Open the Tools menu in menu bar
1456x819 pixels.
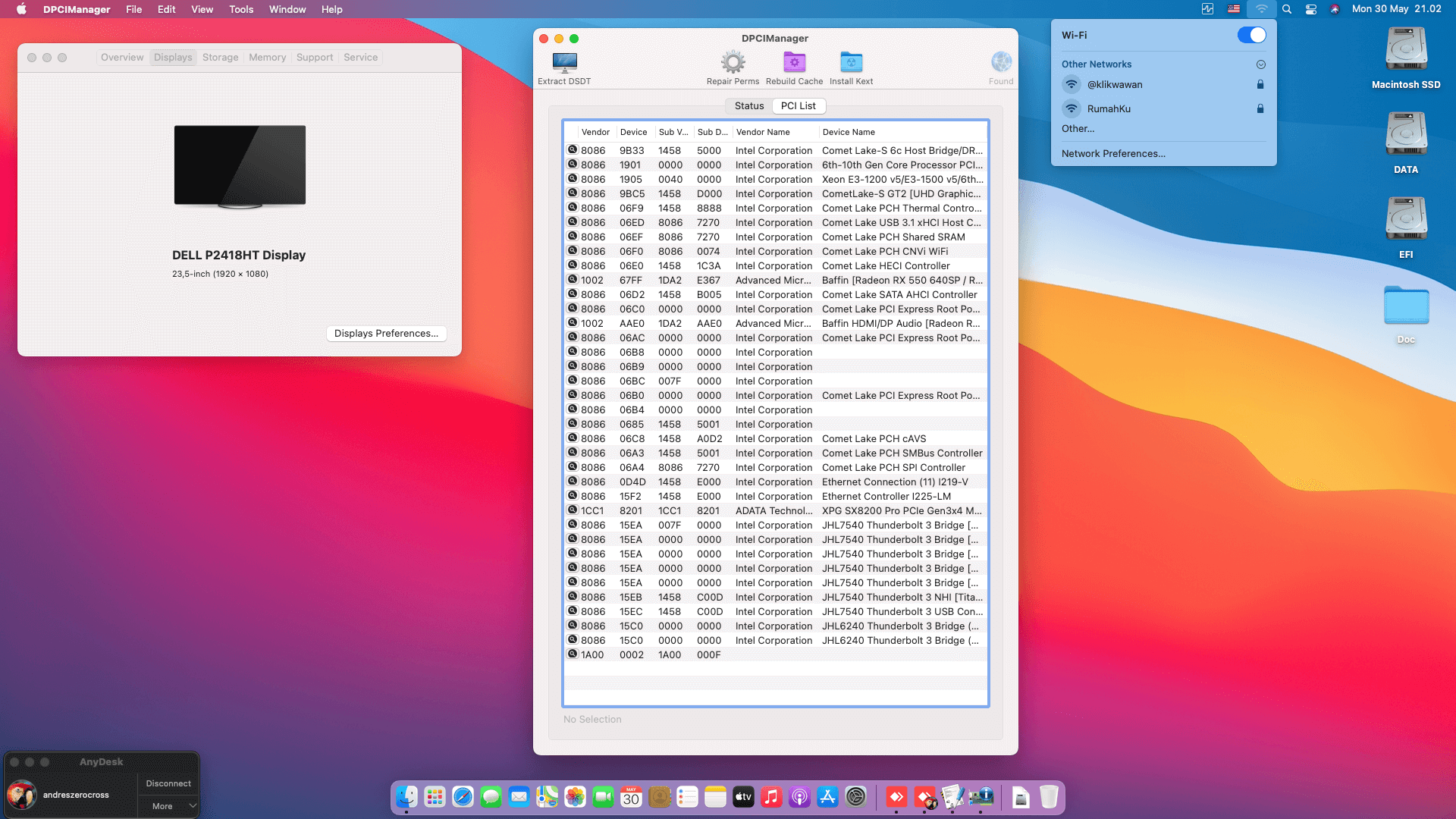[241, 9]
